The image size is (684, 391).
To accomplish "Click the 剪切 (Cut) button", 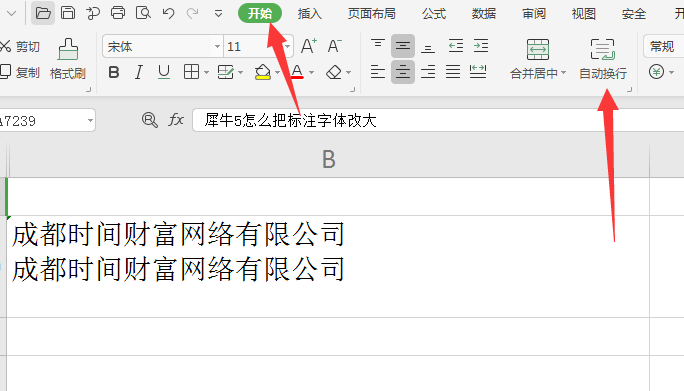I will point(20,46).
